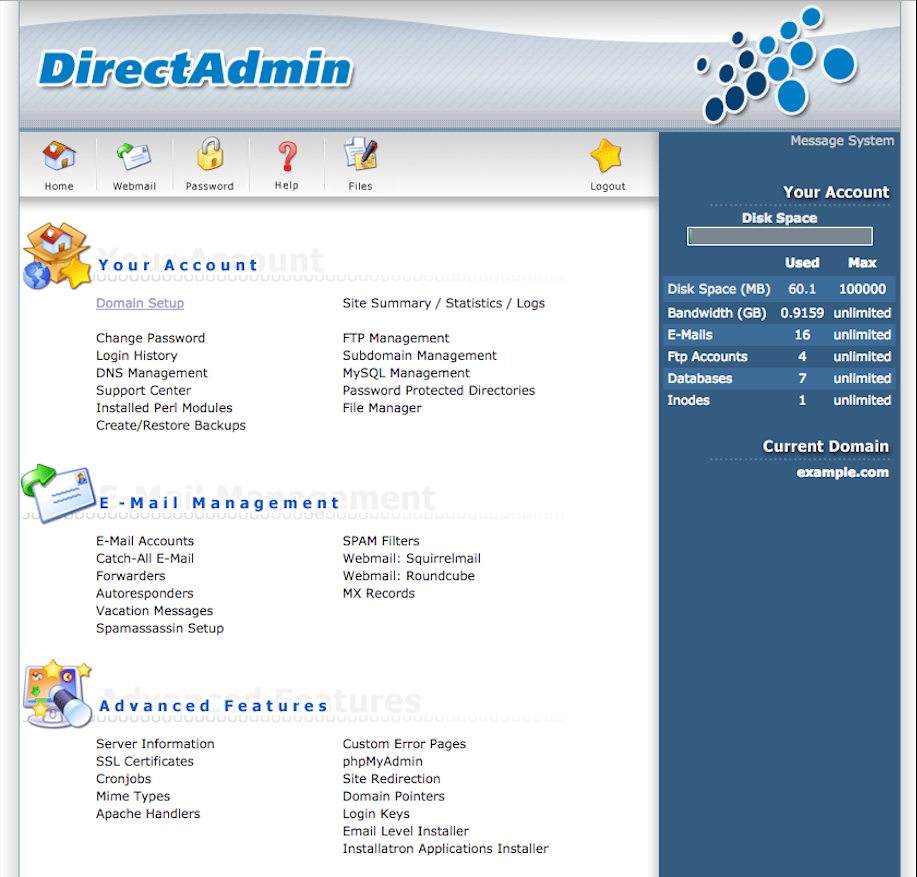Open Login Keys
The width and height of the screenshot is (917, 877).
[x=376, y=814]
